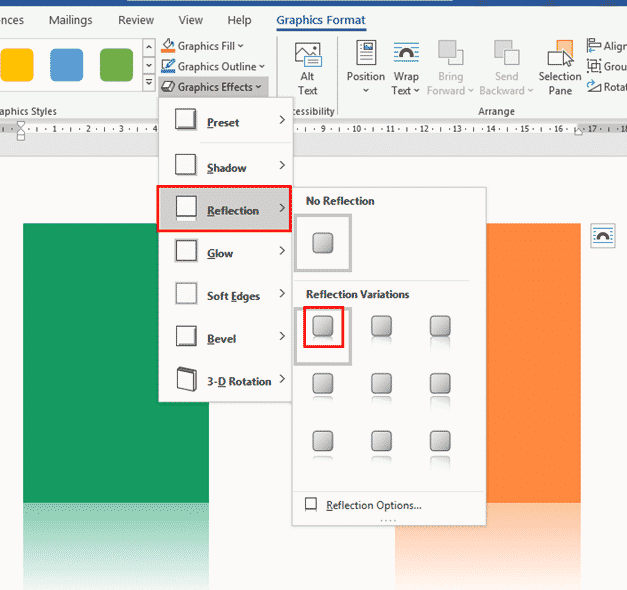Click the Wrap Text icon
Screen dimensions: 627x590
pos(406,58)
